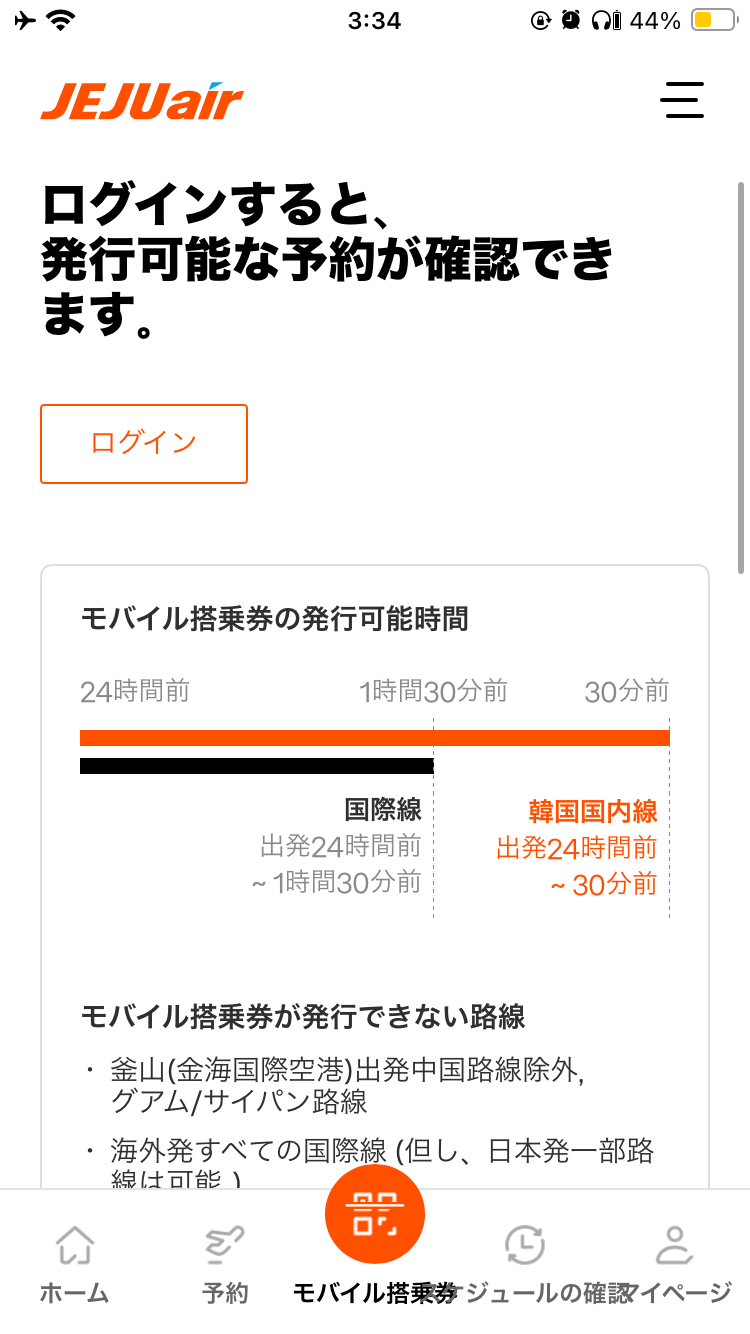The width and height of the screenshot is (750, 1334).
Task: Tap the My Page person icon
Action: [x=675, y=1246]
